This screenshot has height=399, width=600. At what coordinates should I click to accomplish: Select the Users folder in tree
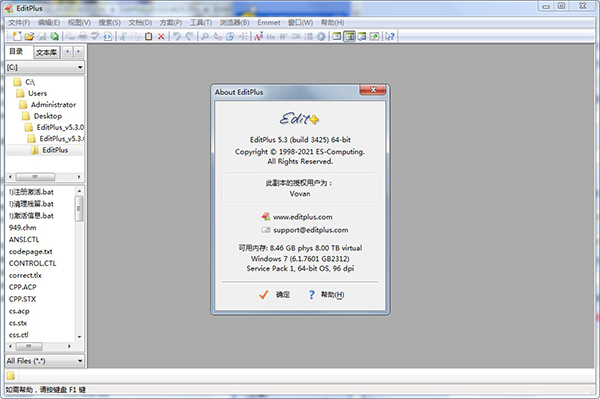[x=32, y=93]
